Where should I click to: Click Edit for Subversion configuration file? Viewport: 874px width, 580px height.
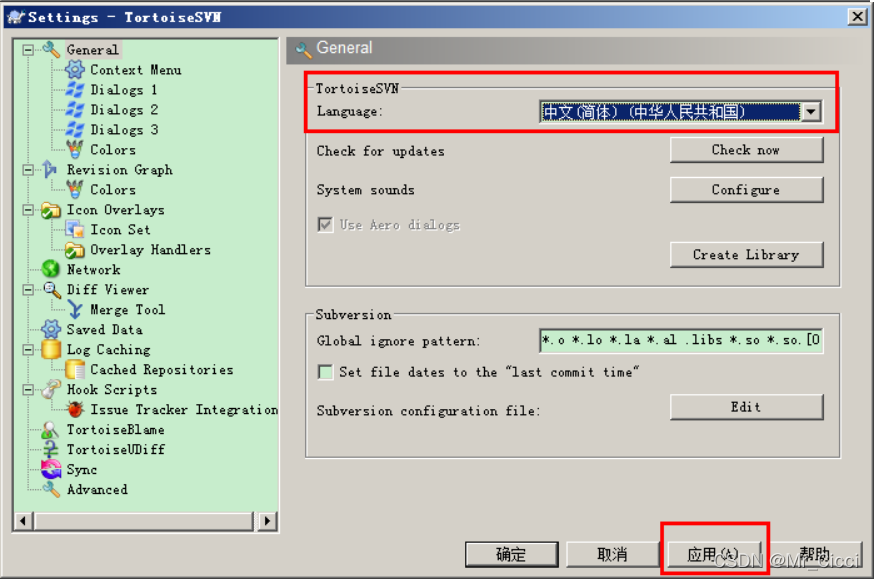[746, 407]
